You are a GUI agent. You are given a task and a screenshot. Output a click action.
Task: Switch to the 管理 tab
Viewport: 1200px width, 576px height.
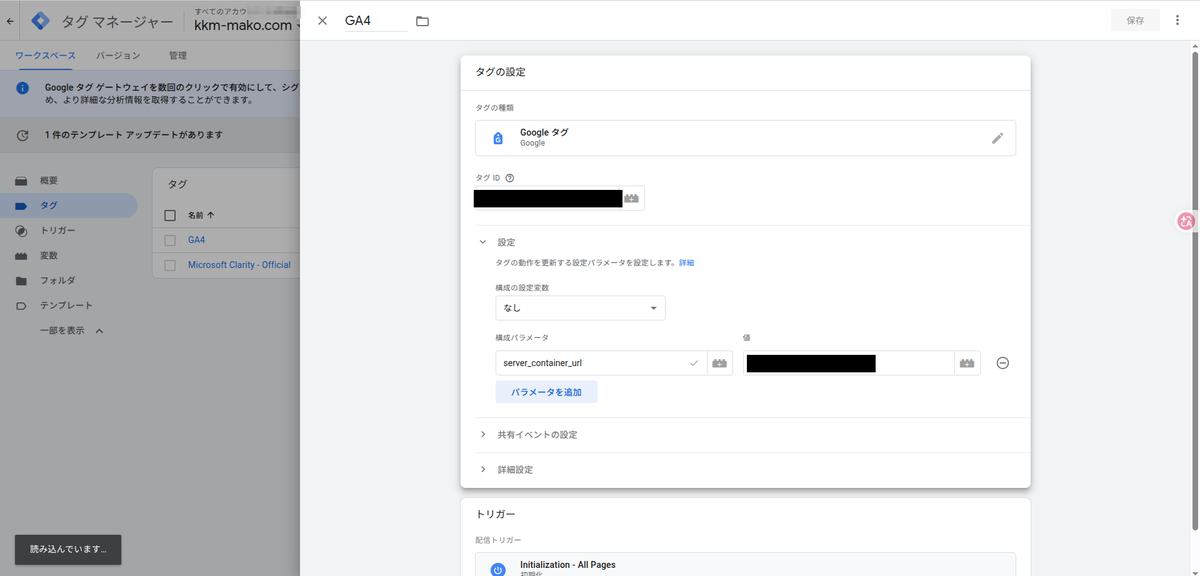[178, 56]
